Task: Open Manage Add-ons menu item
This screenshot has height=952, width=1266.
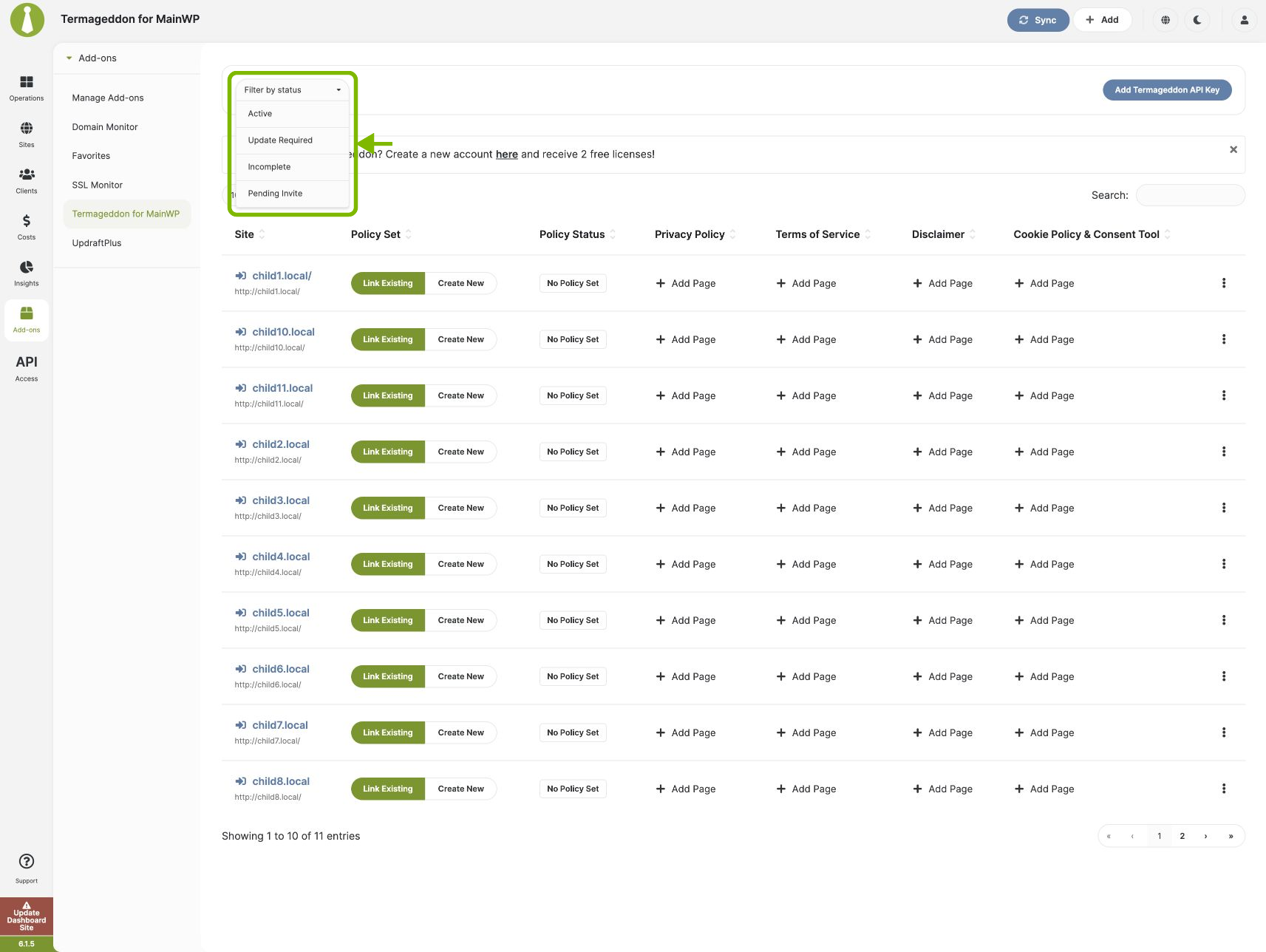Action: [x=108, y=98]
